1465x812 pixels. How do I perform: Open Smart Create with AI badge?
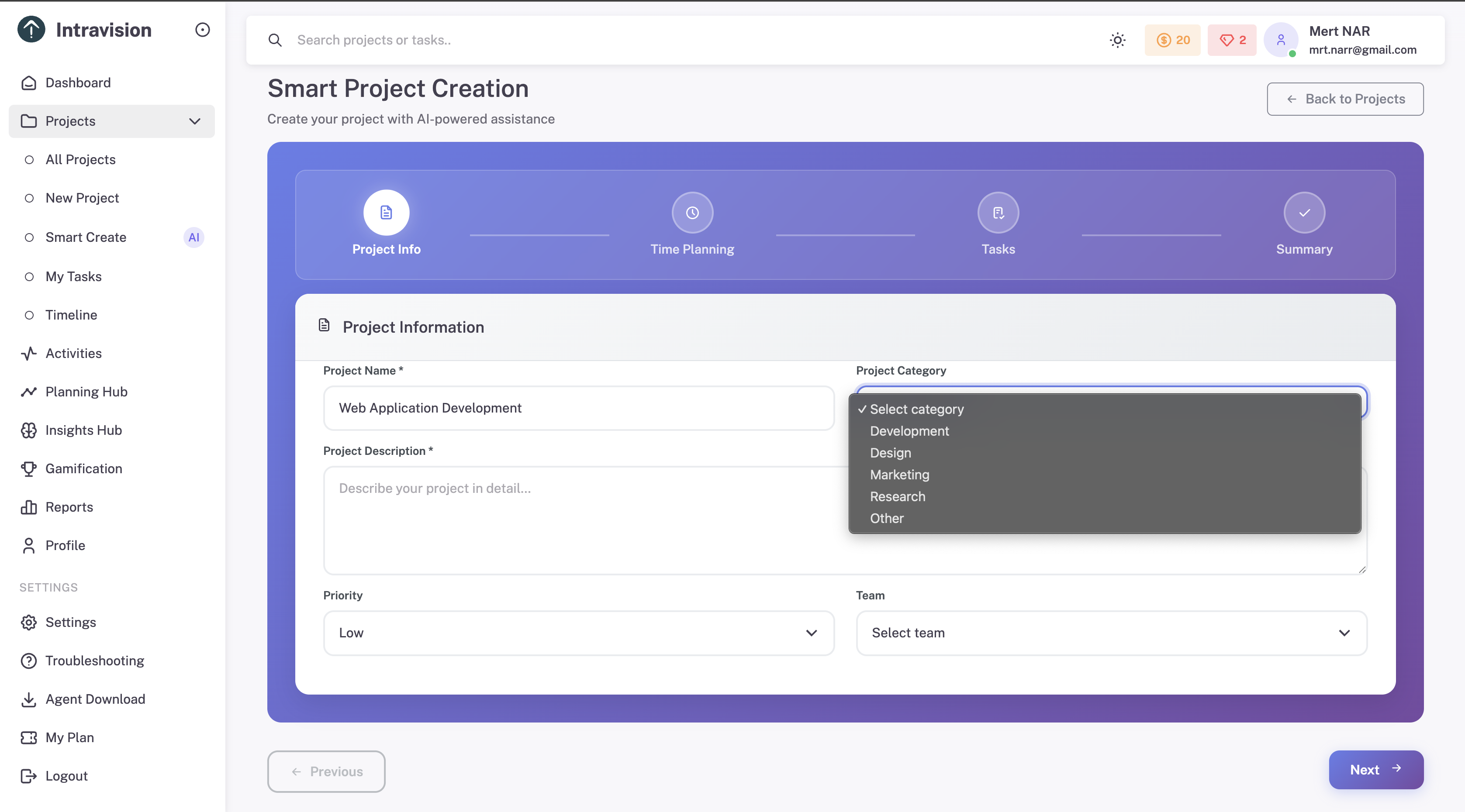(x=86, y=237)
